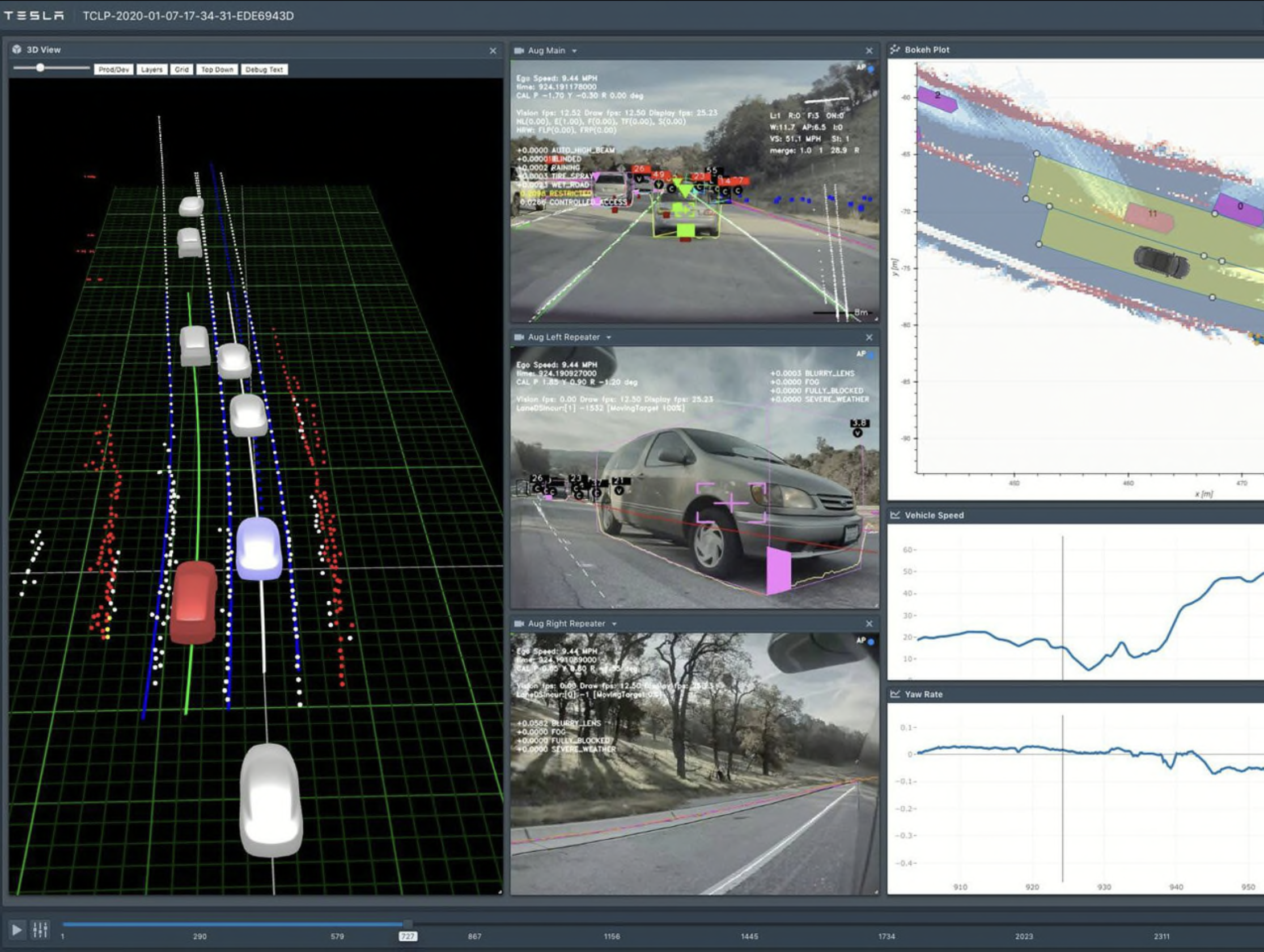
Task: Click the 3D View cube icon
Action: pos(16,50)
